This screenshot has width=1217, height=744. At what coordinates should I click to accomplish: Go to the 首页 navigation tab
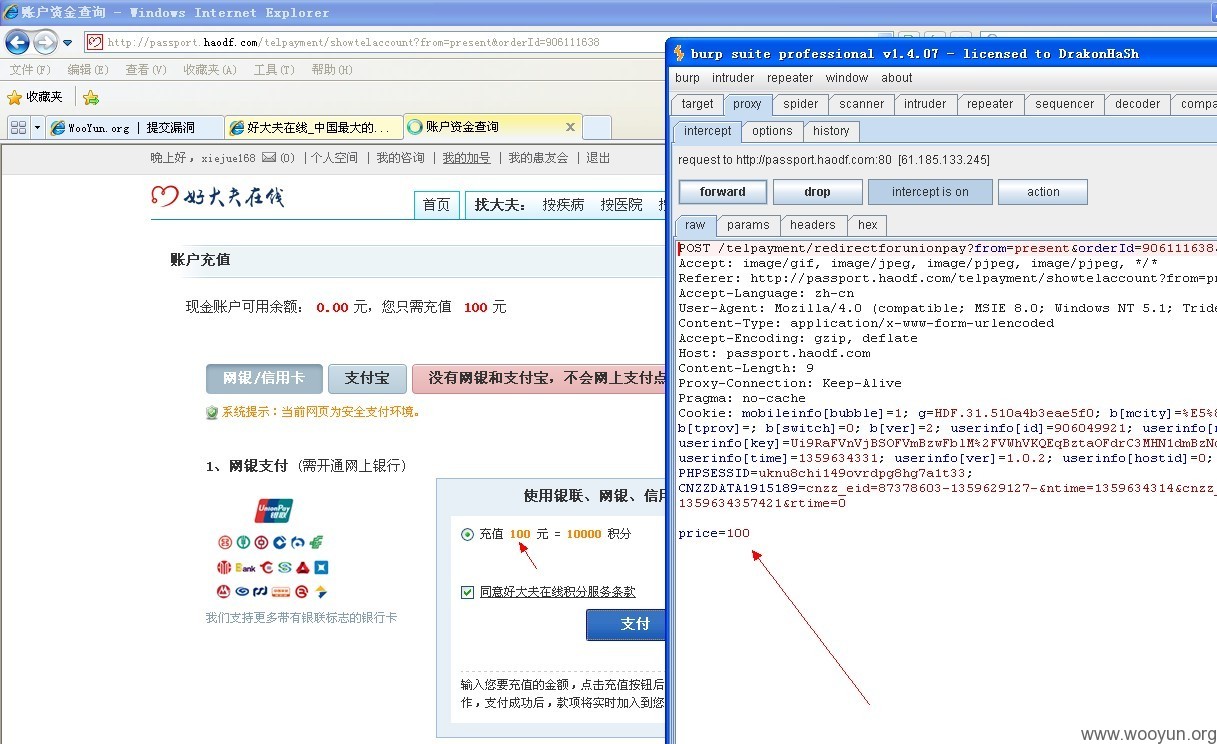437,205
